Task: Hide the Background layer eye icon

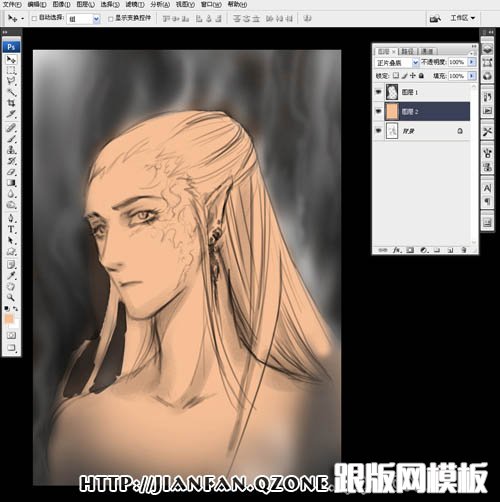Action: tap(378, 131)
